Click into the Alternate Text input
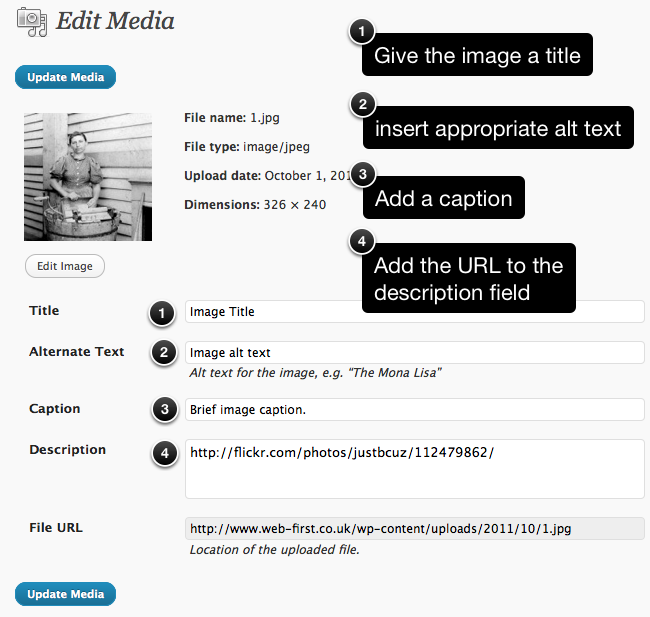Screen dimensions: 650x617 [415, 352]
